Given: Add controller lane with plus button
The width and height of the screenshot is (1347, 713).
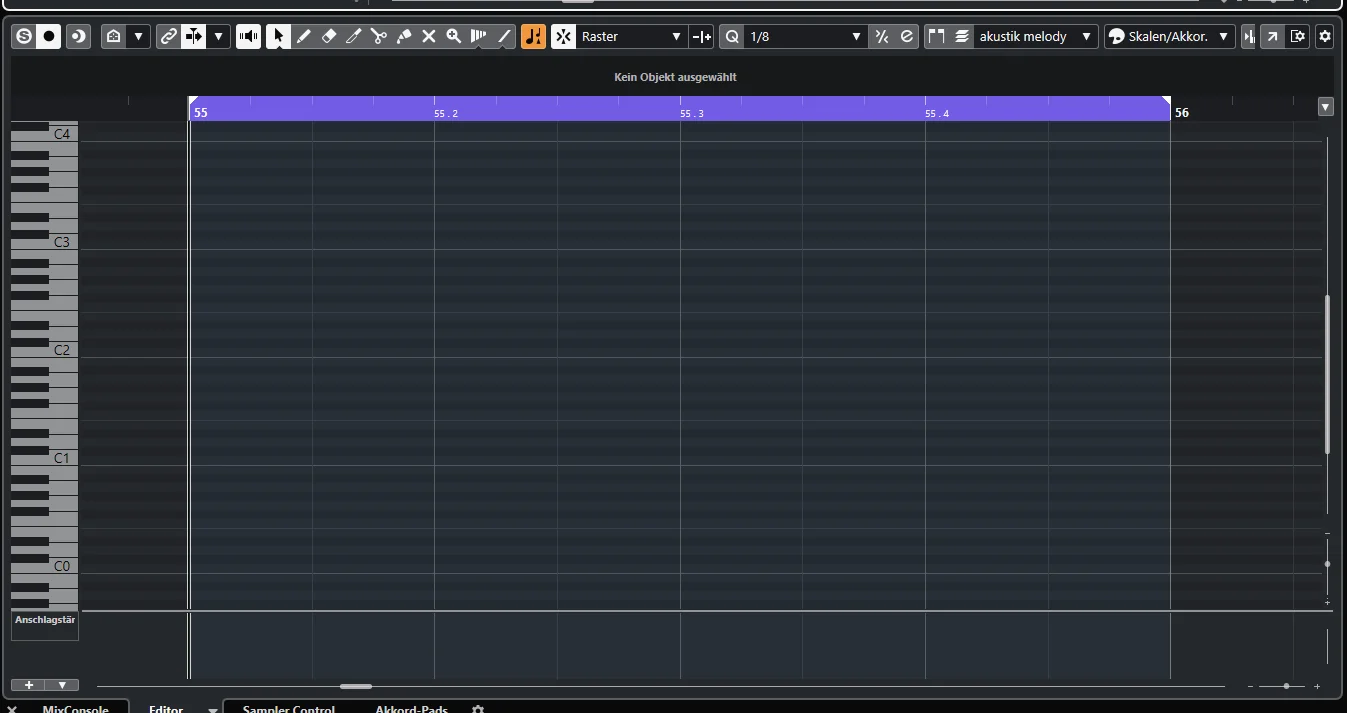Looking at the screenshot, I should (x=28, y=685).
